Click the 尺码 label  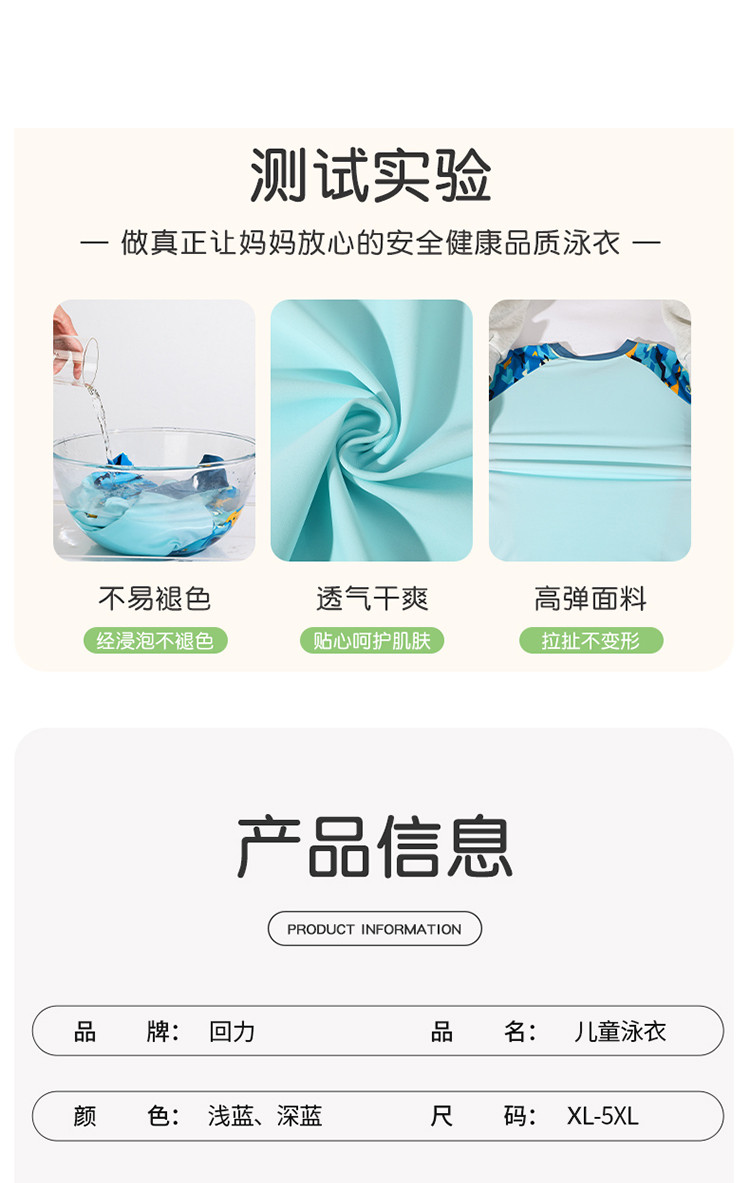[483, 1116]
